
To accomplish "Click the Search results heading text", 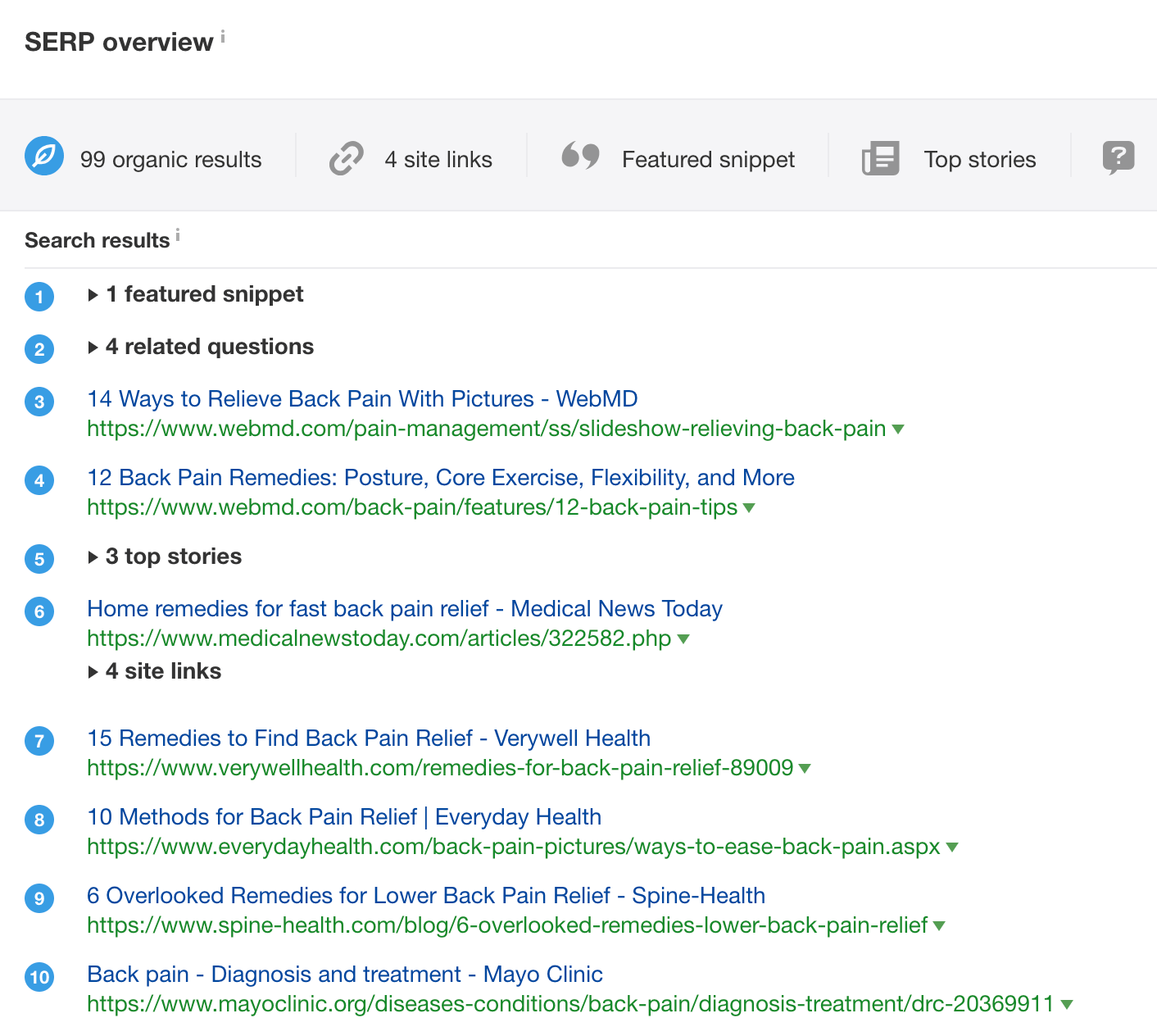I will point(97,240).
